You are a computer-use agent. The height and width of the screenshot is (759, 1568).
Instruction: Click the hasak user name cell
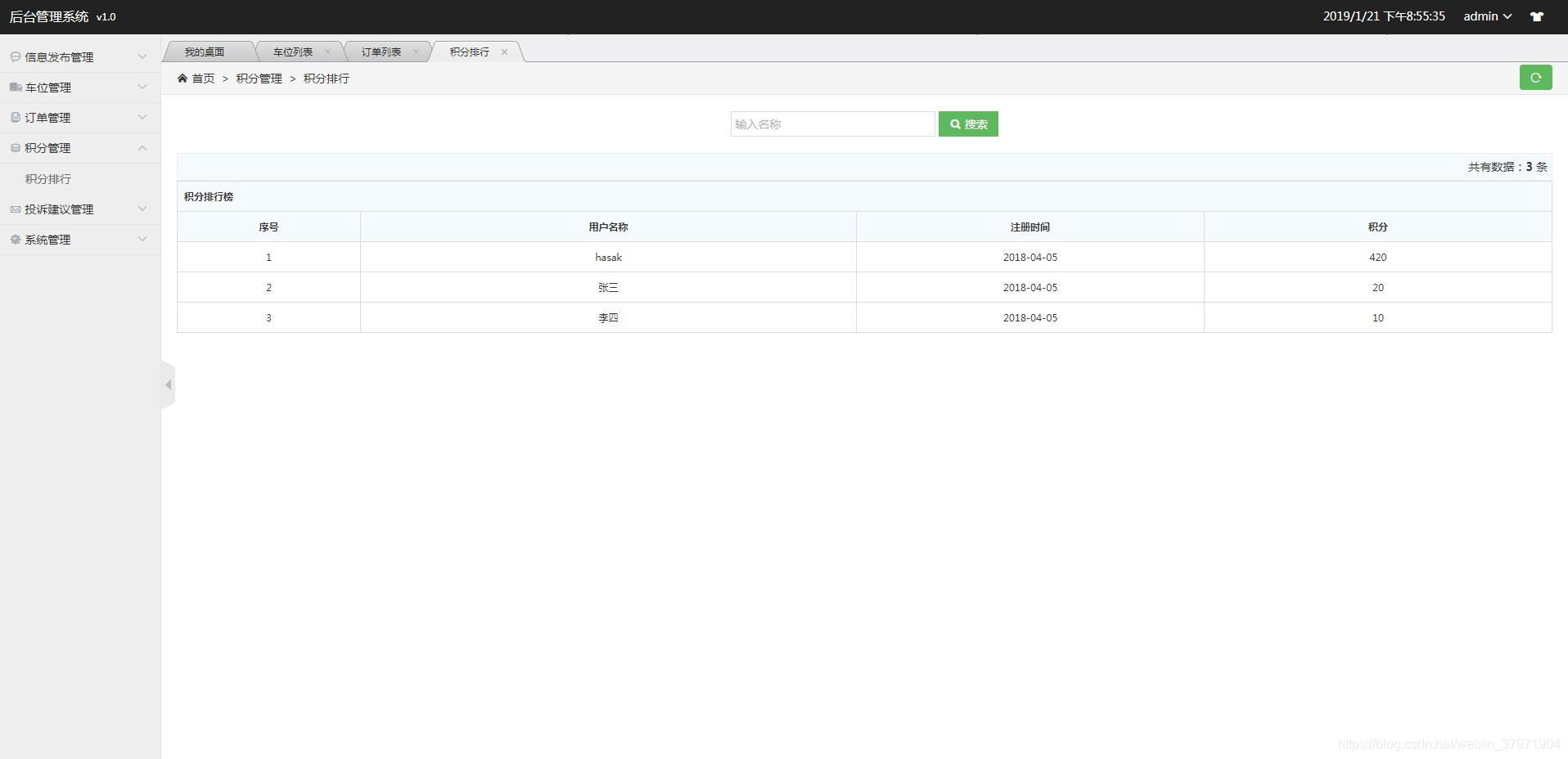pyautogui.click(x=608, y=257)
